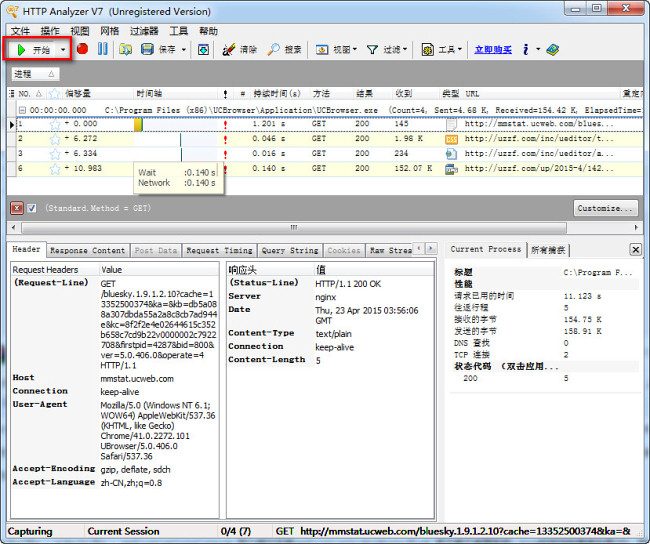The height and width of the screenshot is (544, 650).
Task: Open the 操作 menu
Action: pos(50,31)
